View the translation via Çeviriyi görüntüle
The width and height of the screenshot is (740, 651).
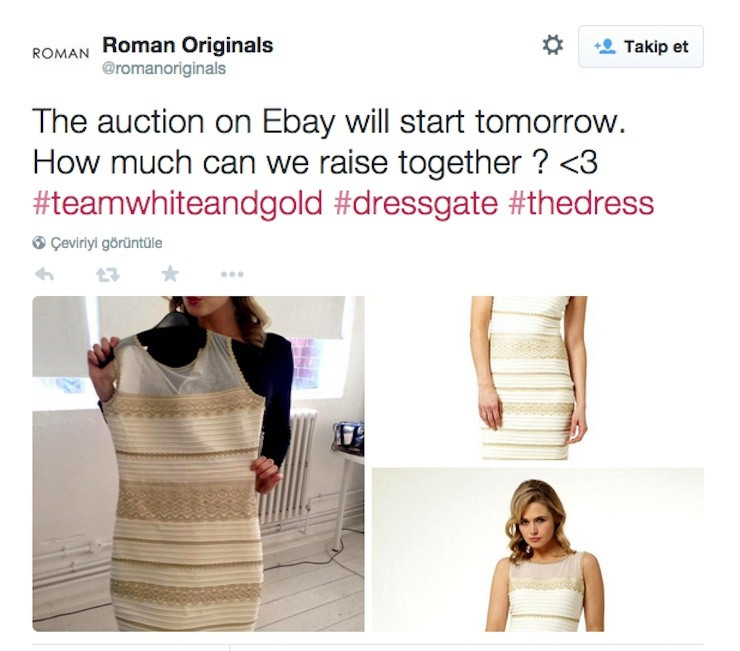coord(106,243)
